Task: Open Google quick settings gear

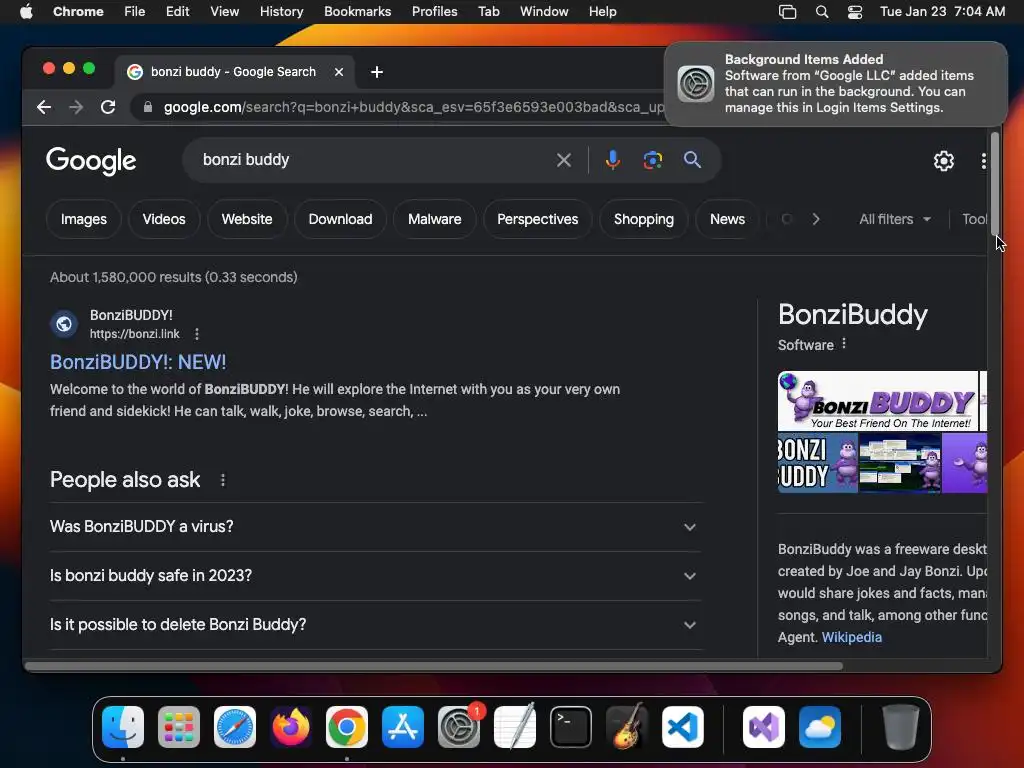Action: tap(944, 161)
